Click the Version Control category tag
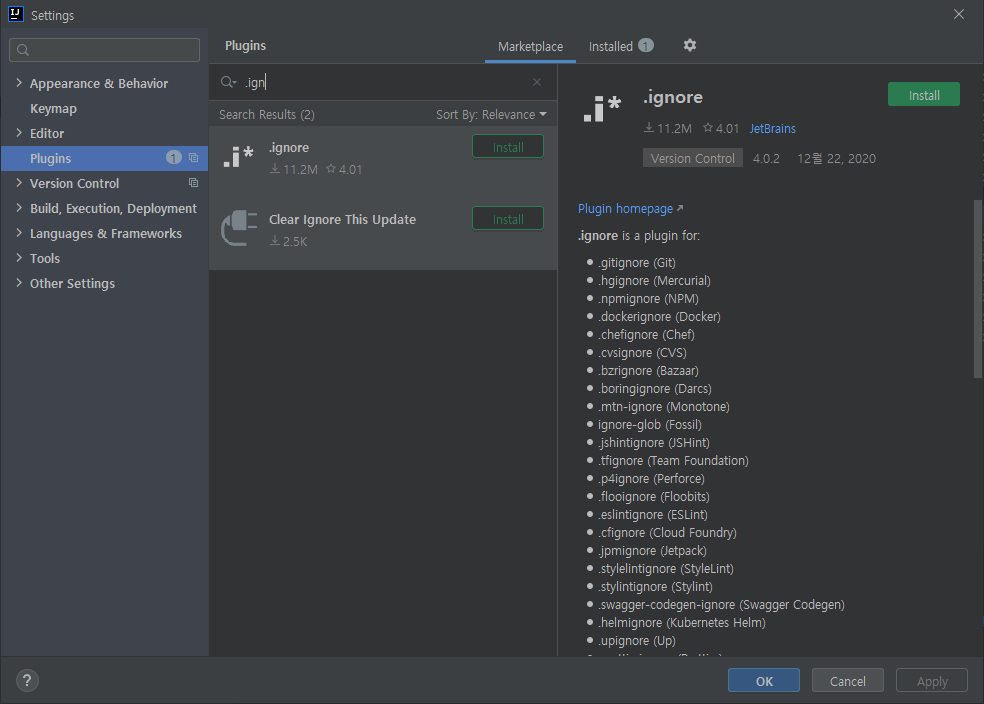The height and width of the screenshot is (704, 984). tap(692, 158)
